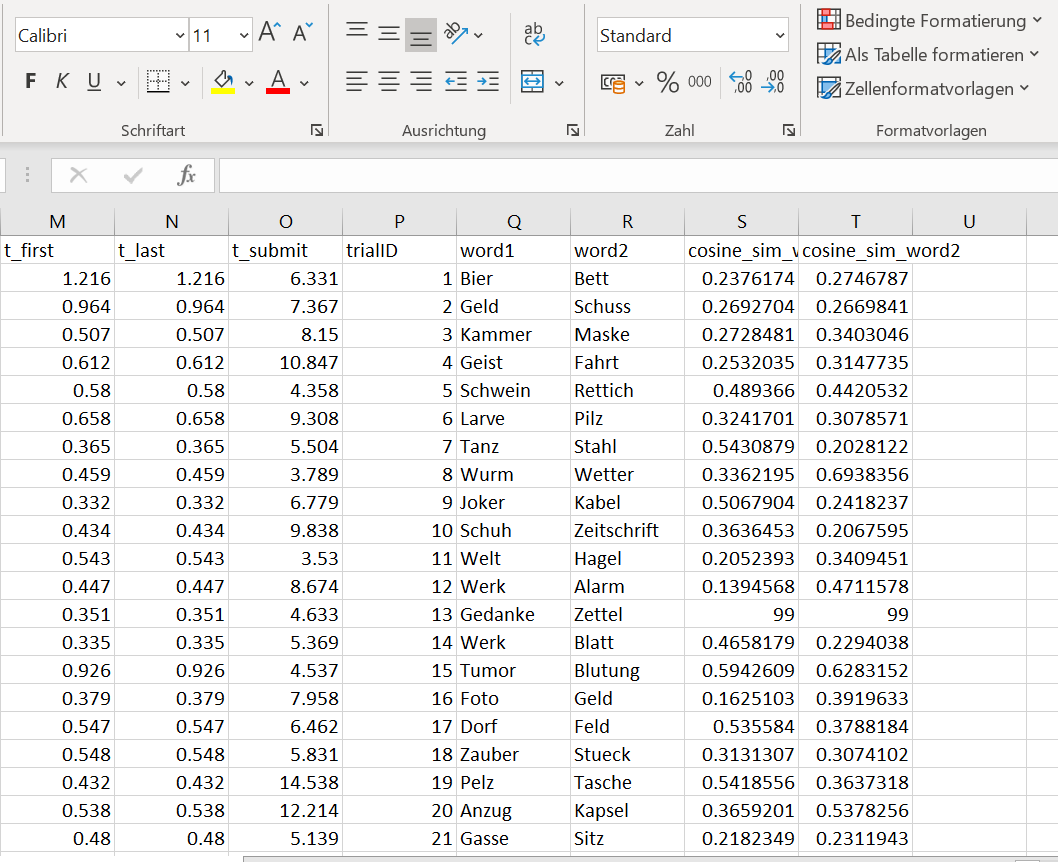Click the insert function fx icon
This screenshot has height=862, width=1058.
coord(187,176)
